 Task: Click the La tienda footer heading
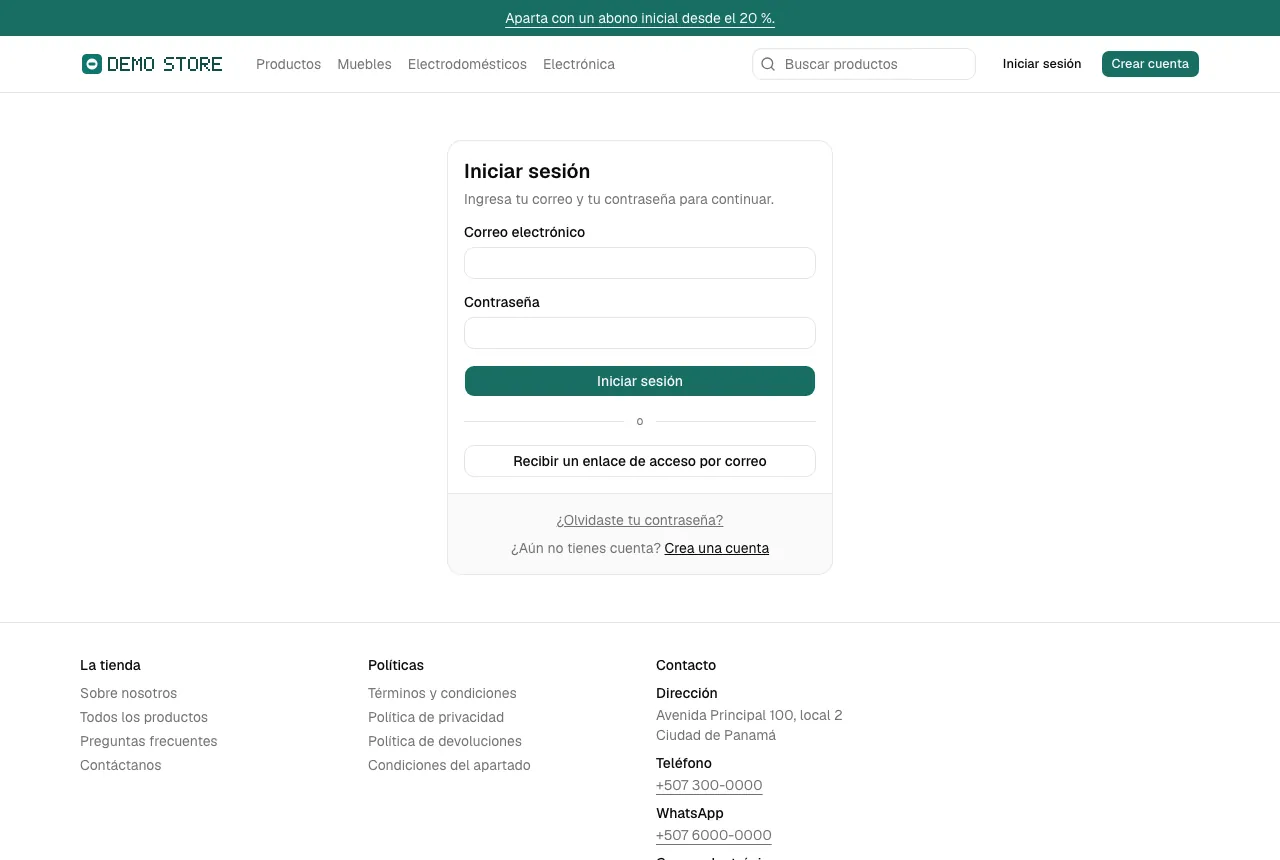click(110, 665)
